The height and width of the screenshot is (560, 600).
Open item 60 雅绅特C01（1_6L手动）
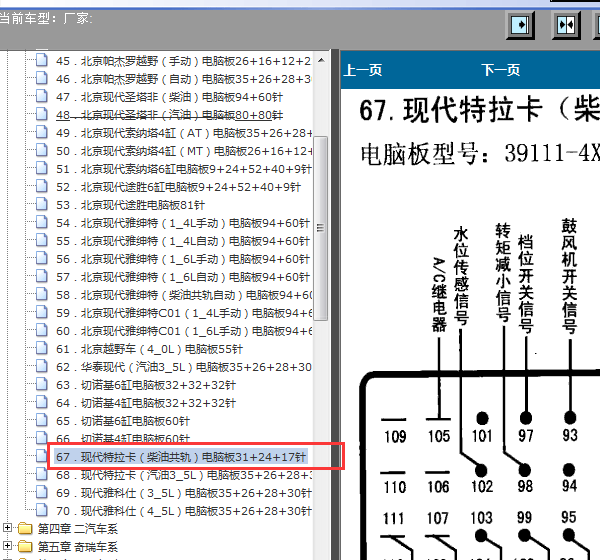click(184, 331)
